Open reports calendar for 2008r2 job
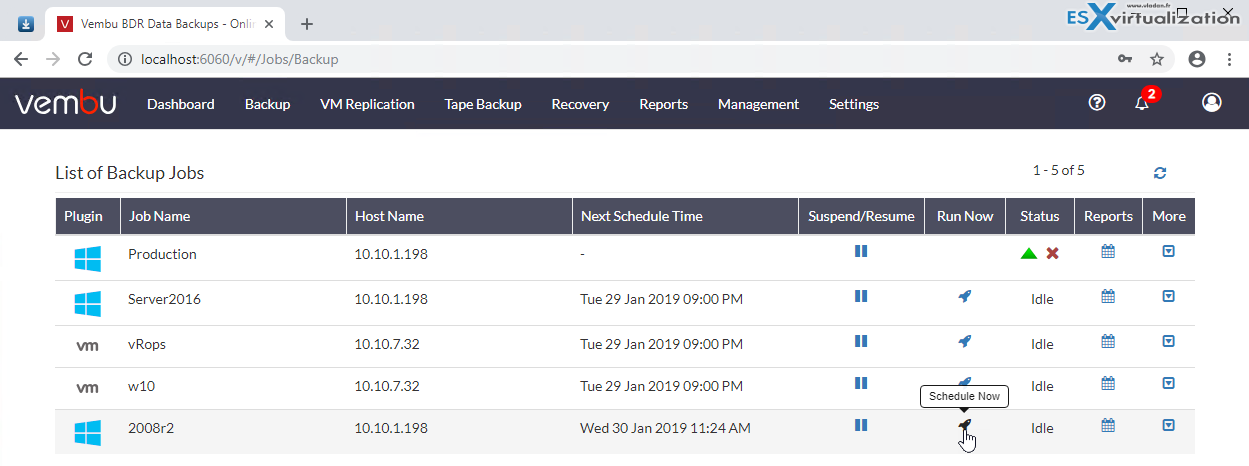The width and height of the screenshot is (1249, 466). [1108, 425]
